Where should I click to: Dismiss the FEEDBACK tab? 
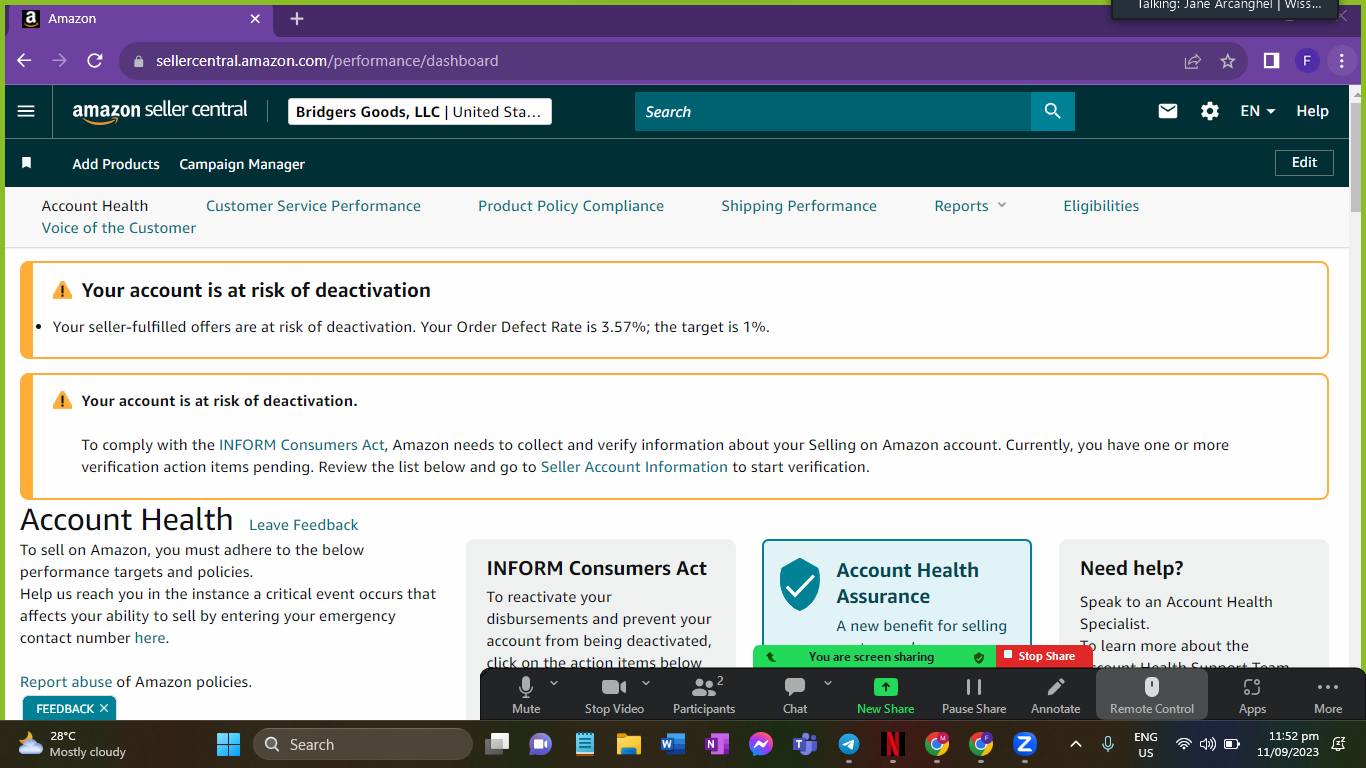point(104,708)
